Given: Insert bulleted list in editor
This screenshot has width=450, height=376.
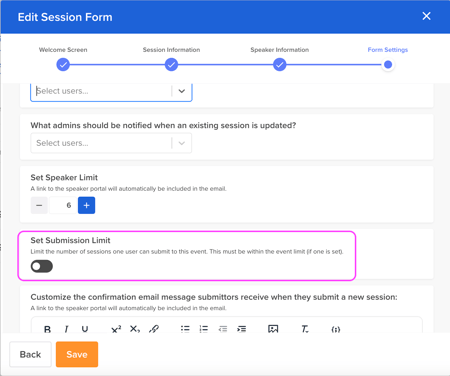Looking at the screenshot, I should [185, 329].
